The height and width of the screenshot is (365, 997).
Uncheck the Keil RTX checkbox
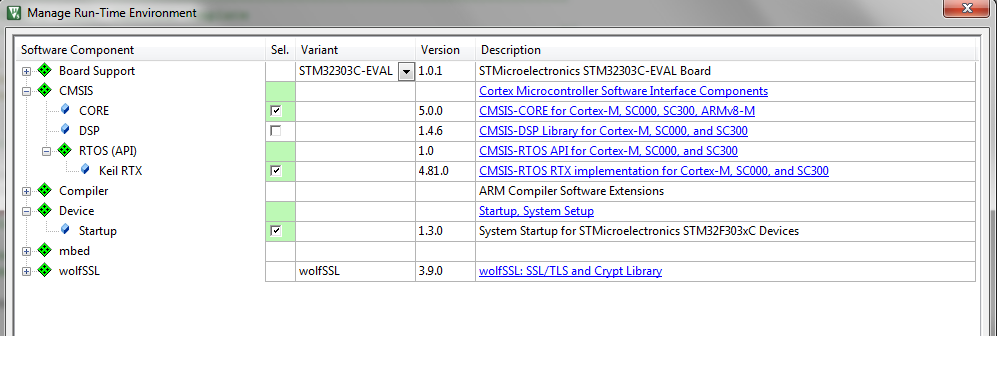pyautogui.click(x=275, y=171)
